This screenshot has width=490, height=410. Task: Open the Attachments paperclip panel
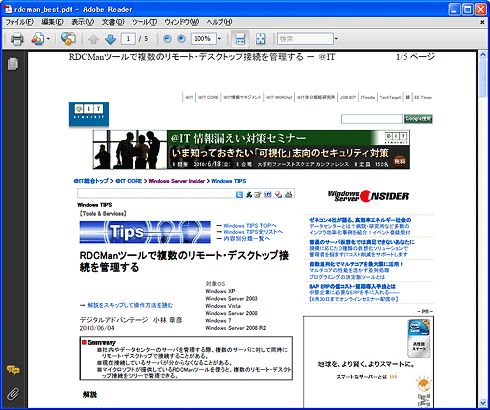click(13, 394)
